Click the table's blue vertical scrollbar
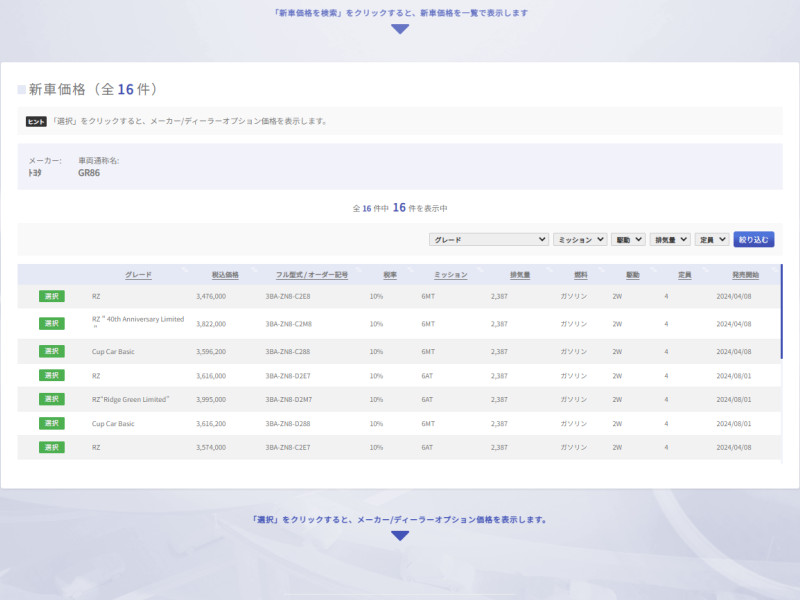Image resolution: width=800 pixels, height=600 pixels. coord(781,311)
